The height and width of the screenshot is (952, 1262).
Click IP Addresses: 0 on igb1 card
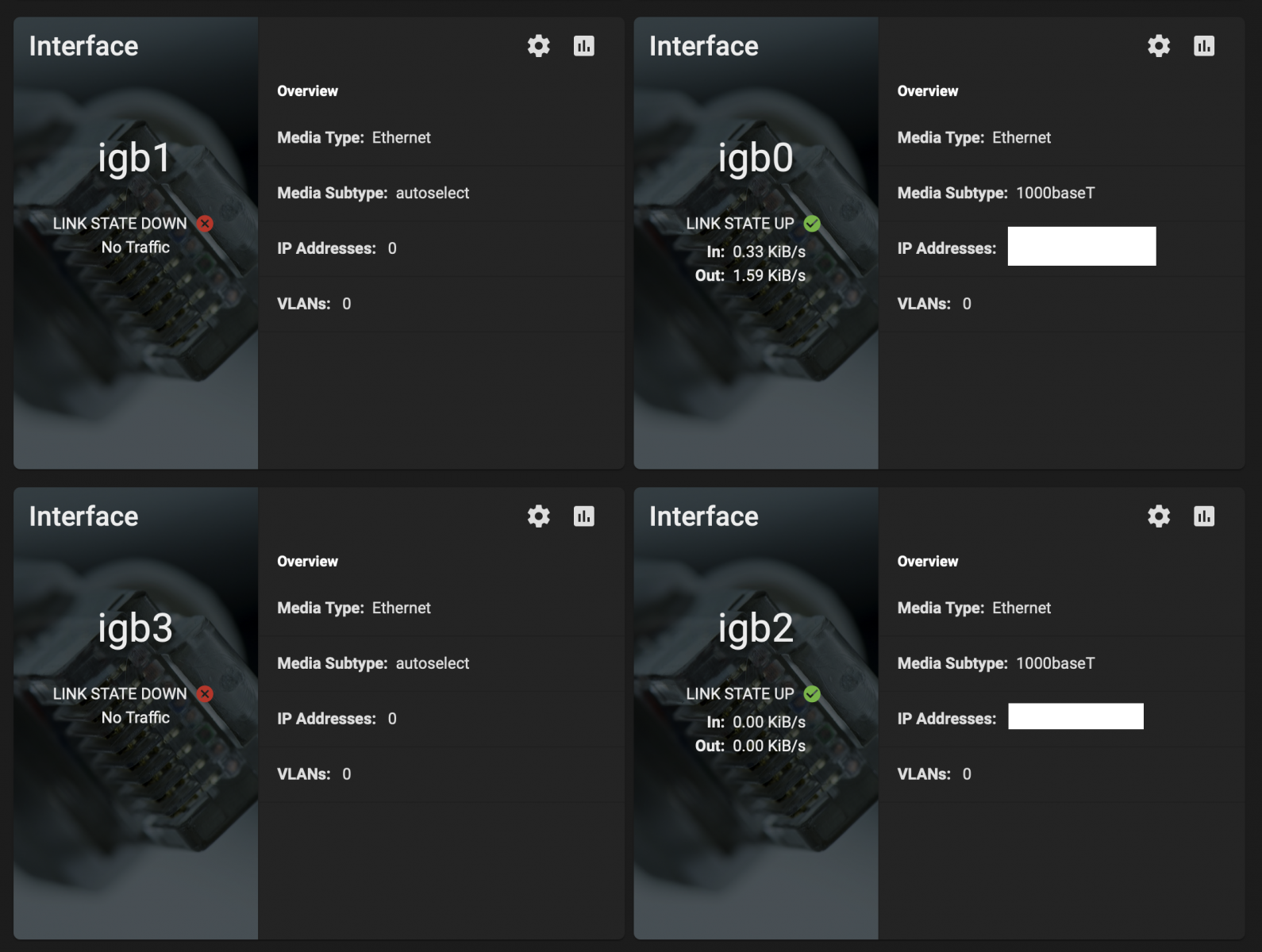337,248
